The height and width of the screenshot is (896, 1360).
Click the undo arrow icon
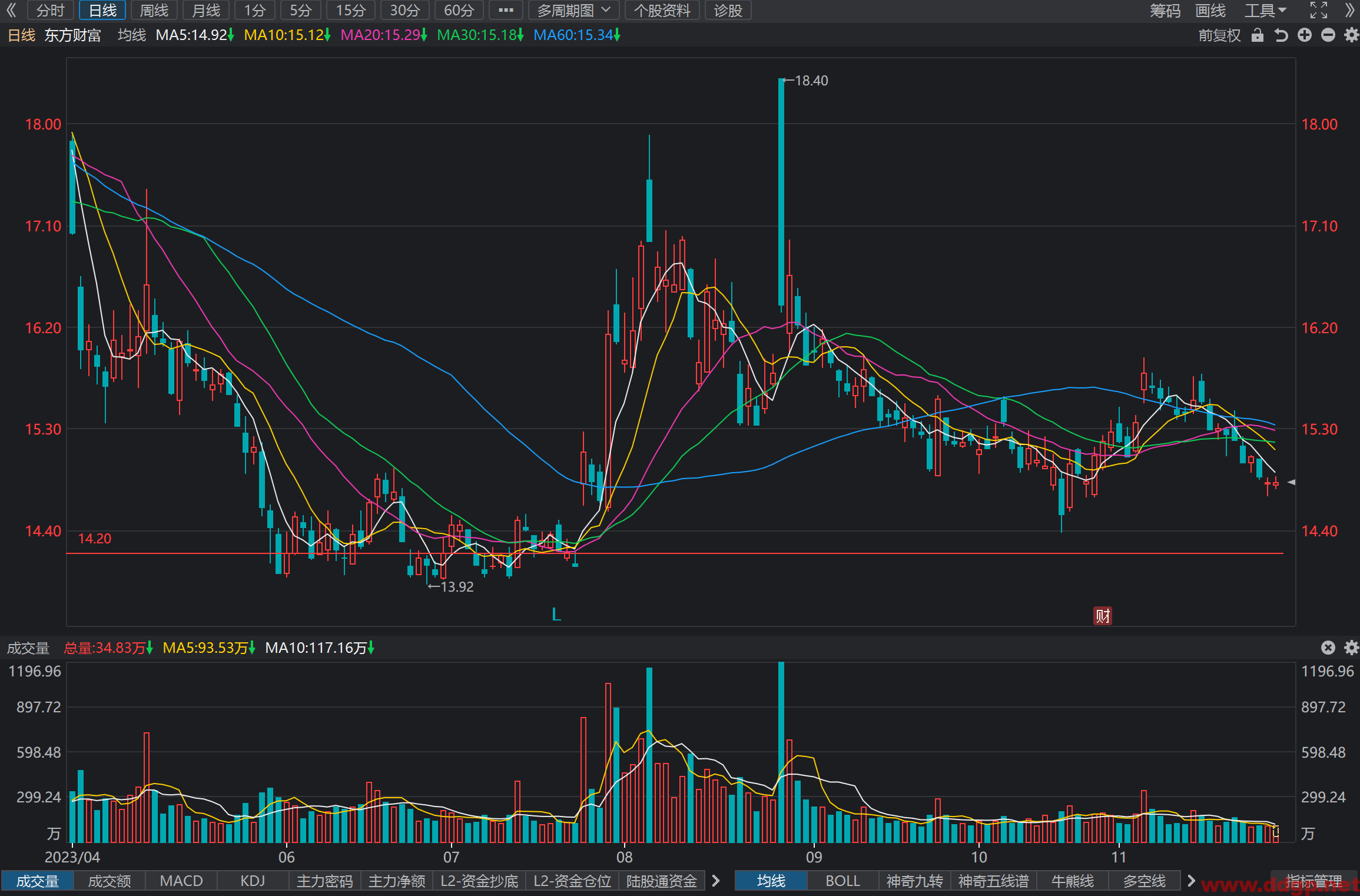(1281, 35)
